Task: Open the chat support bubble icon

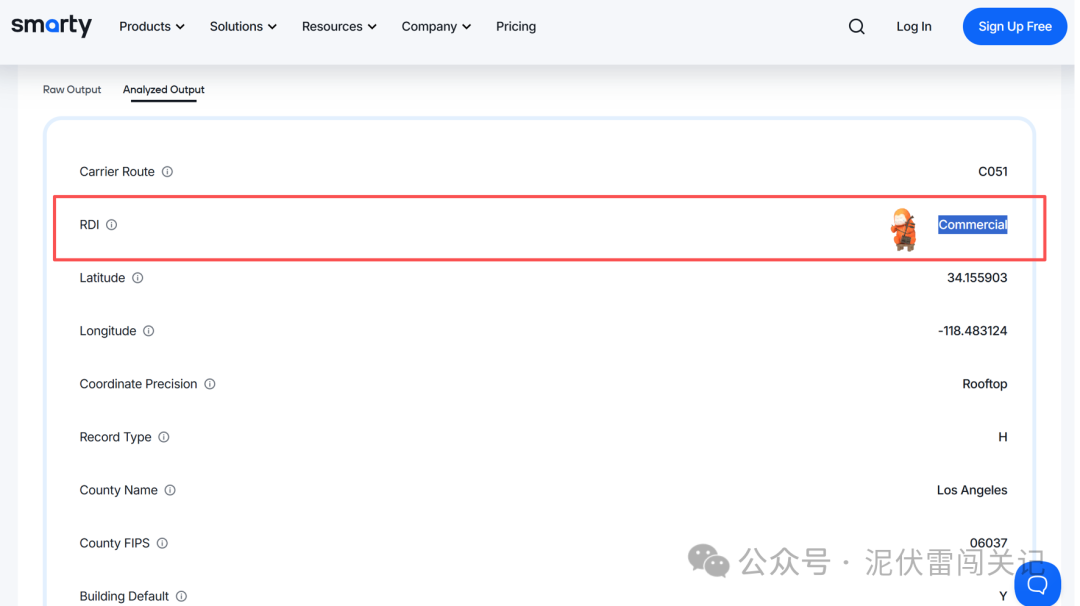Action: pos(1037,584)
